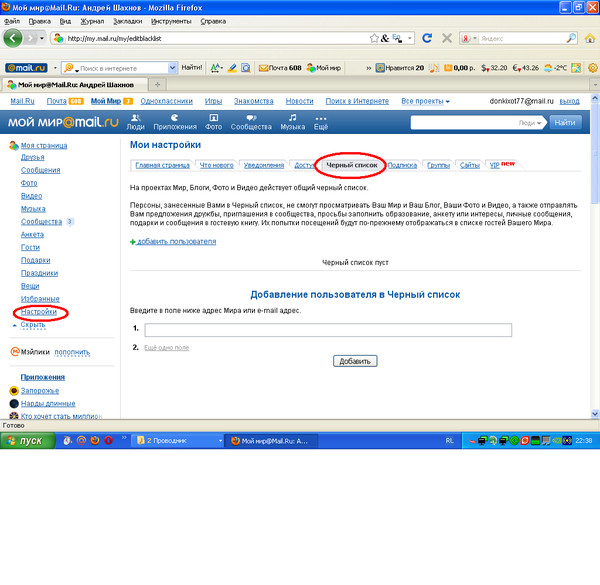Viewport: 600px width, 585px height.
Task: Click the МОЙ МИР@mail.ru logo
Action: pos(63,122)
